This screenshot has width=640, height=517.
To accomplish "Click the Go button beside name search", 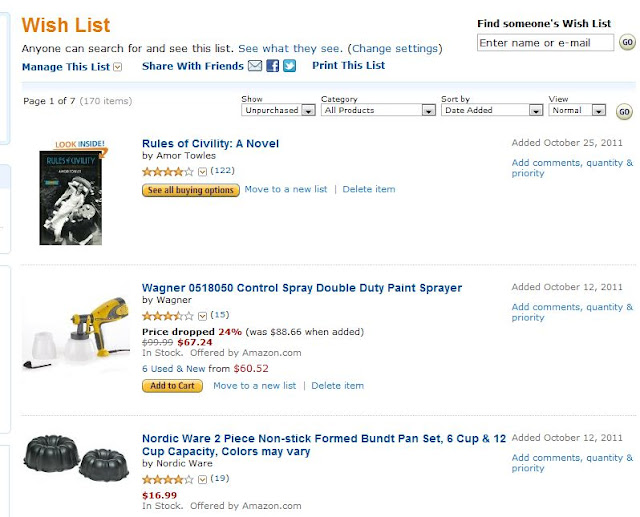I will tap(627, 43).
